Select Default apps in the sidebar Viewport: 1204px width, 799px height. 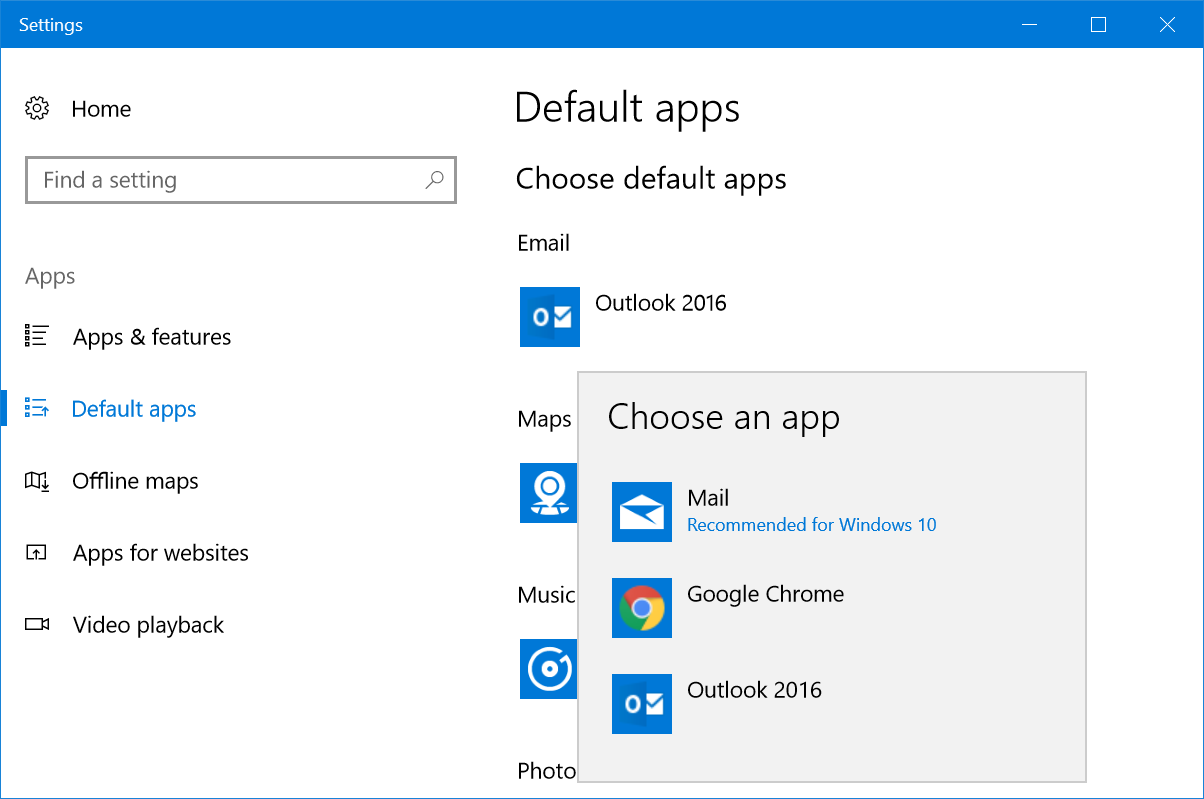click(x=134, y=409)
